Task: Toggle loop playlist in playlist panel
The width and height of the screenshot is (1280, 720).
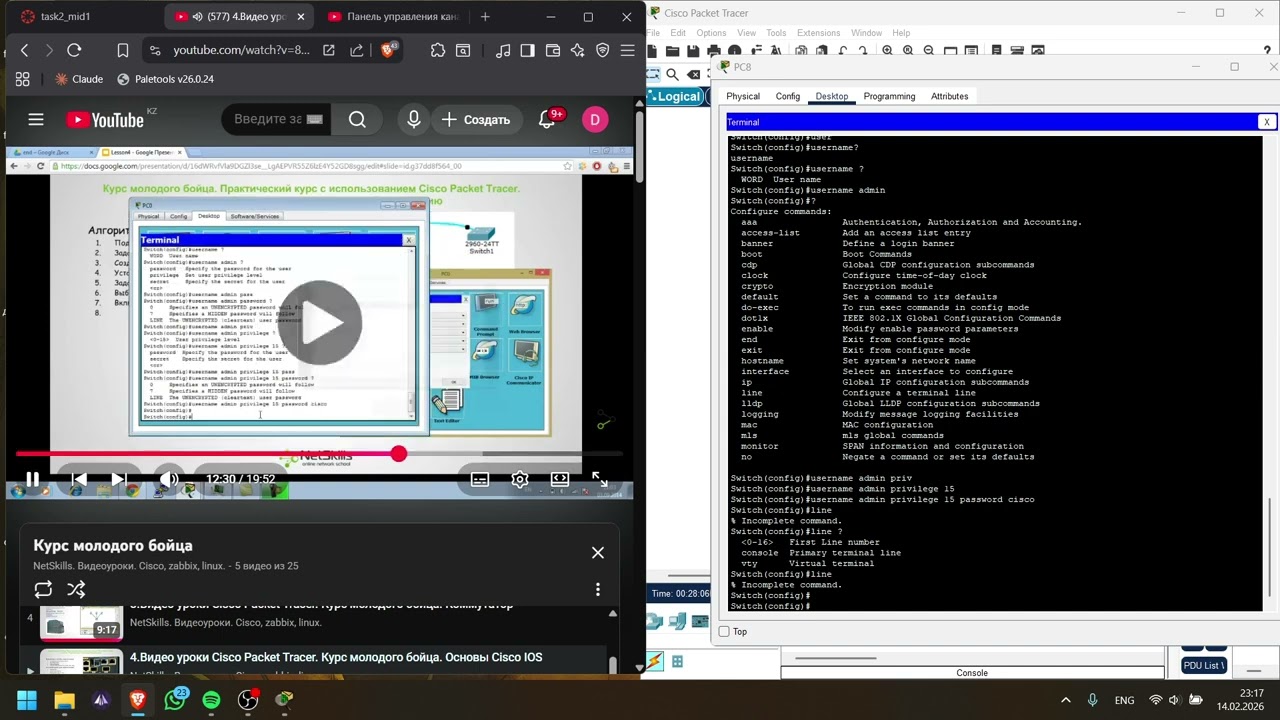Action: tap(43, 590)
